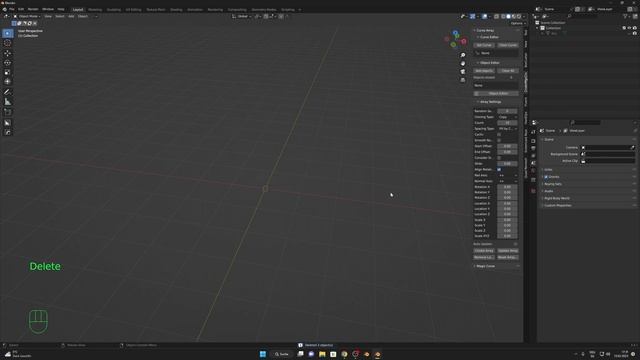Select the Transform tool
The height and width of the screenshot is (360, 640).
point(7,82)
